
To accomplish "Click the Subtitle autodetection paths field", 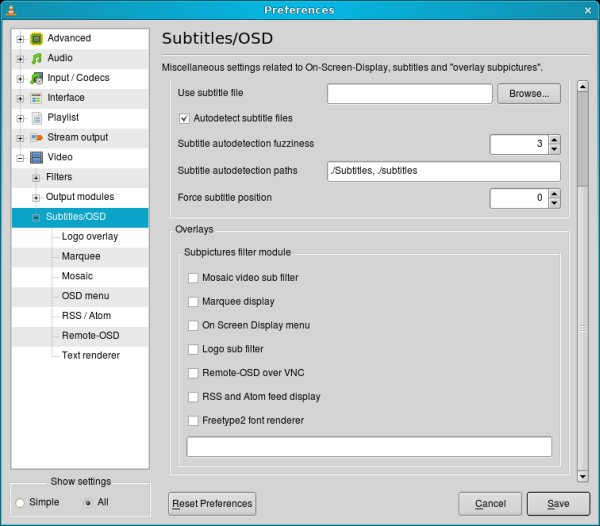I will point(443,171).
